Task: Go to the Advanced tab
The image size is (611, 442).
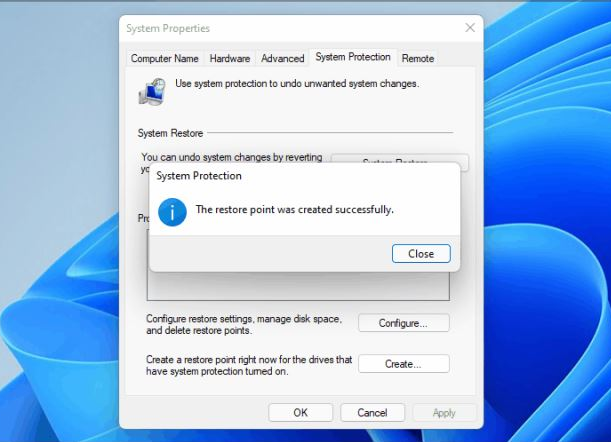Action: click(282, 59)
